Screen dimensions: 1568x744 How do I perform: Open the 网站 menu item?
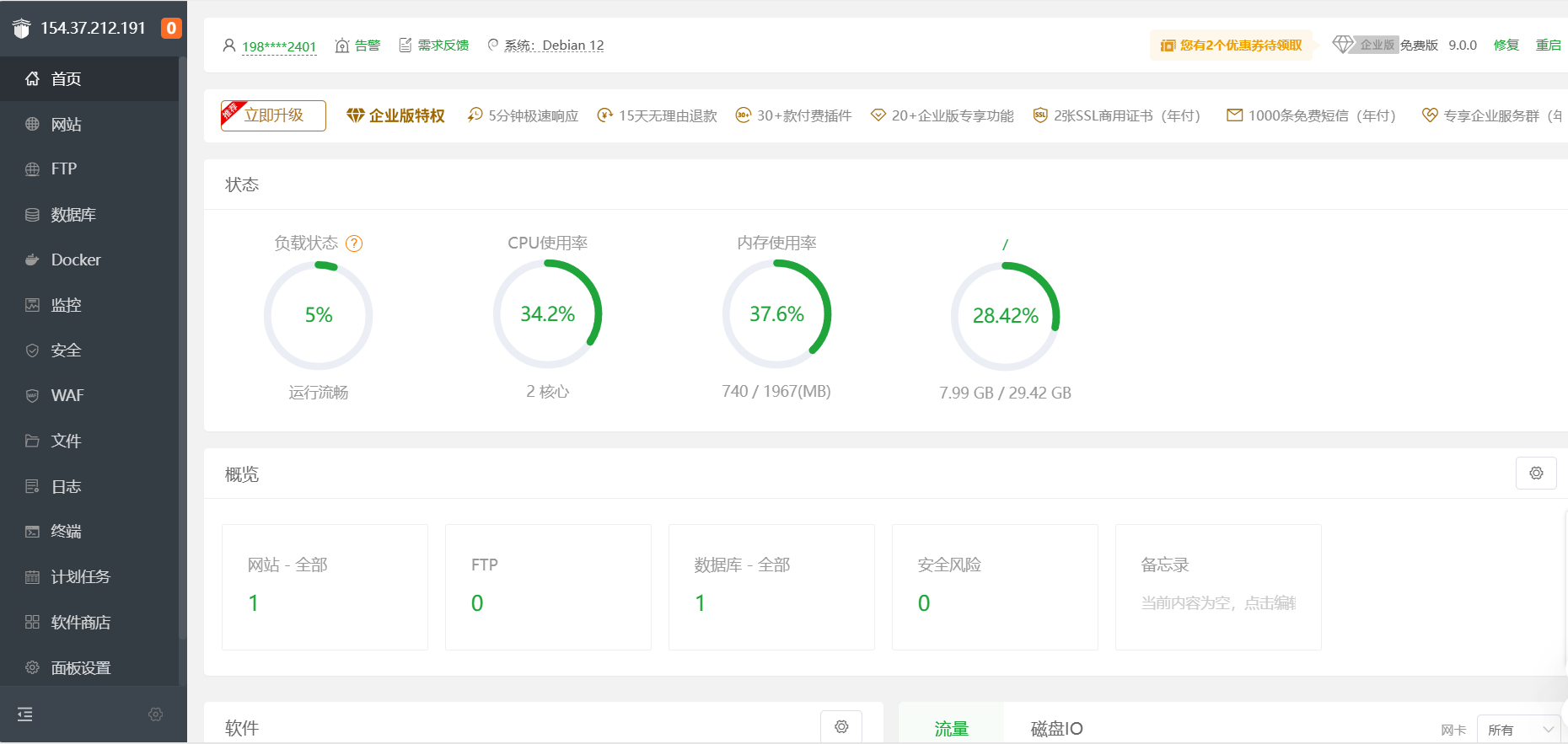click(89, 124)
